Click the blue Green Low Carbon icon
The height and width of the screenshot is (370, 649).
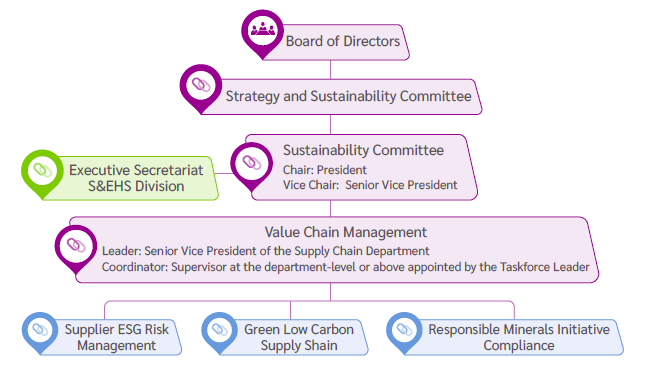220,331
